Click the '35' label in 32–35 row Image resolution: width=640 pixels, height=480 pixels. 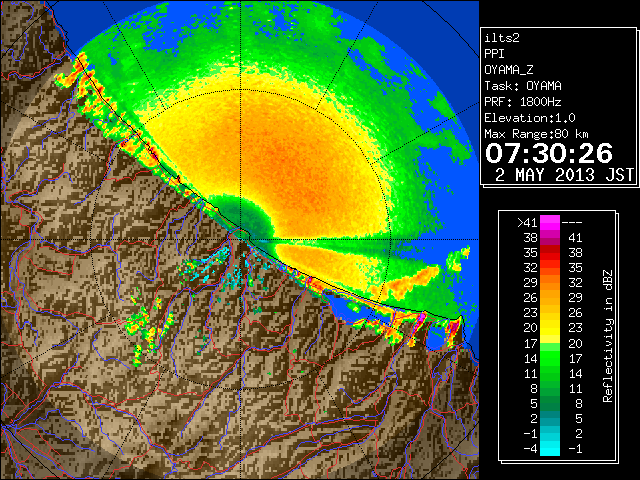tap(575, 268)
